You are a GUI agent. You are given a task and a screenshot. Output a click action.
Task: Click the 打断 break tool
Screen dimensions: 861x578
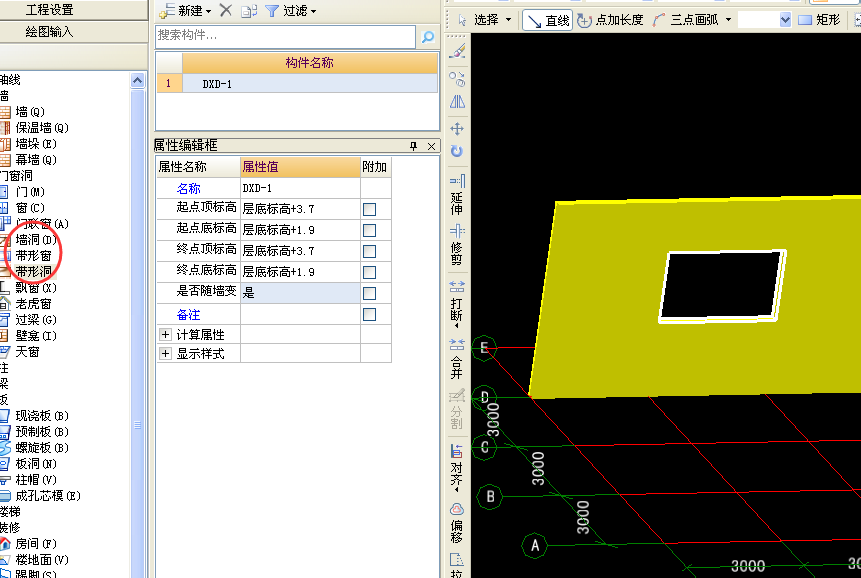pos(457,304)
